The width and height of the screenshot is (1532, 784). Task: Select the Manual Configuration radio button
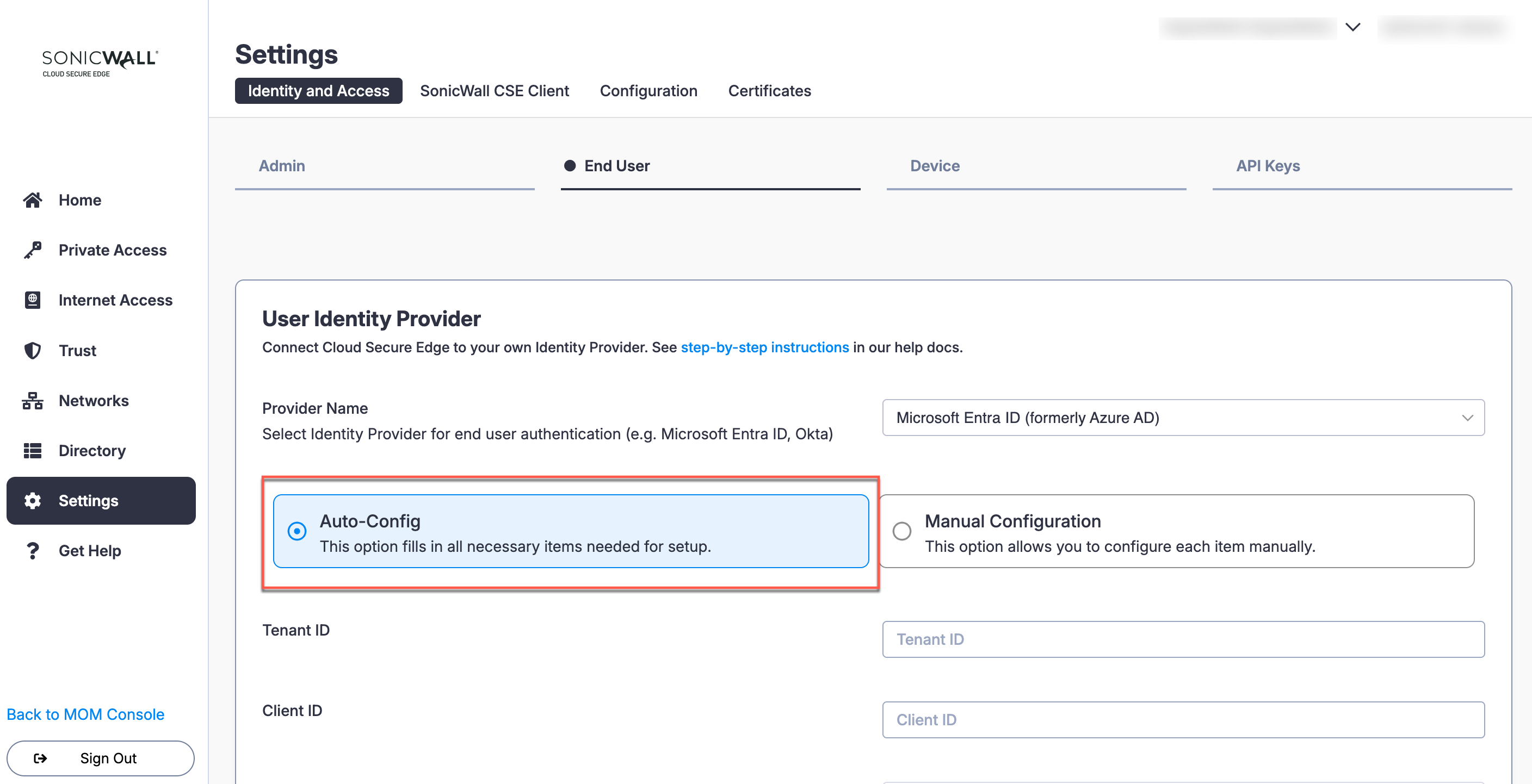pyautogui.click(x=901, y=531)
